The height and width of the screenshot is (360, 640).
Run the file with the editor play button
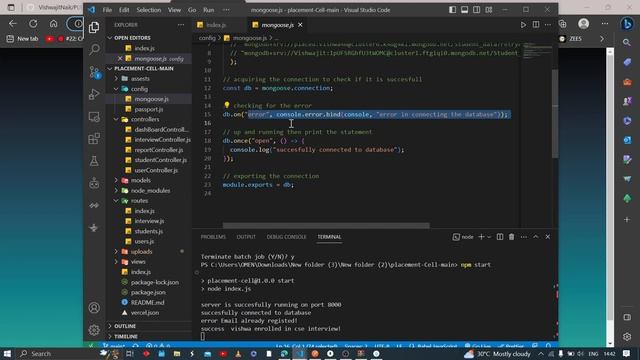coord(523,25)
